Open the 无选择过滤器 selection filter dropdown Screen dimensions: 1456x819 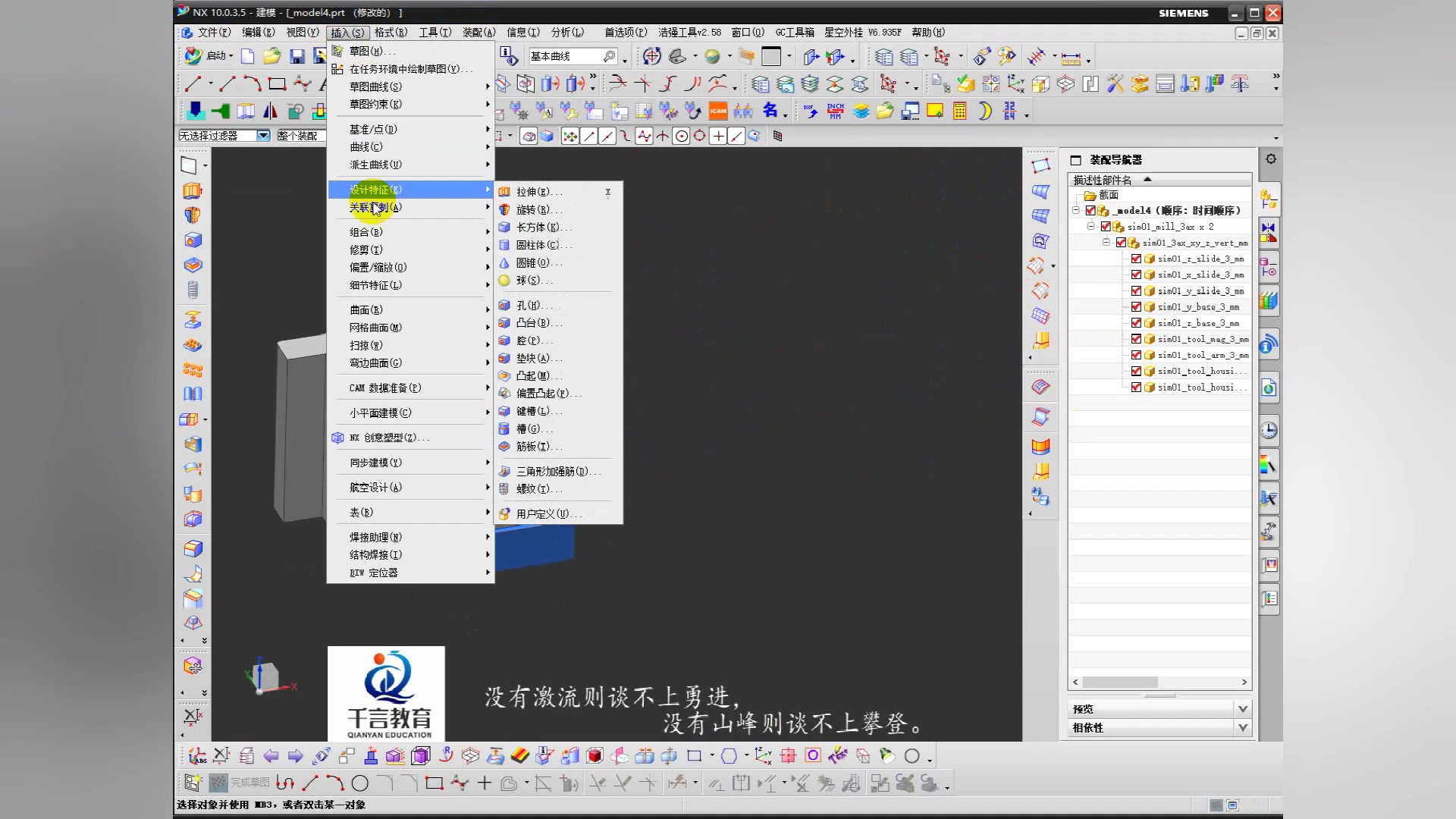point(262,136)
